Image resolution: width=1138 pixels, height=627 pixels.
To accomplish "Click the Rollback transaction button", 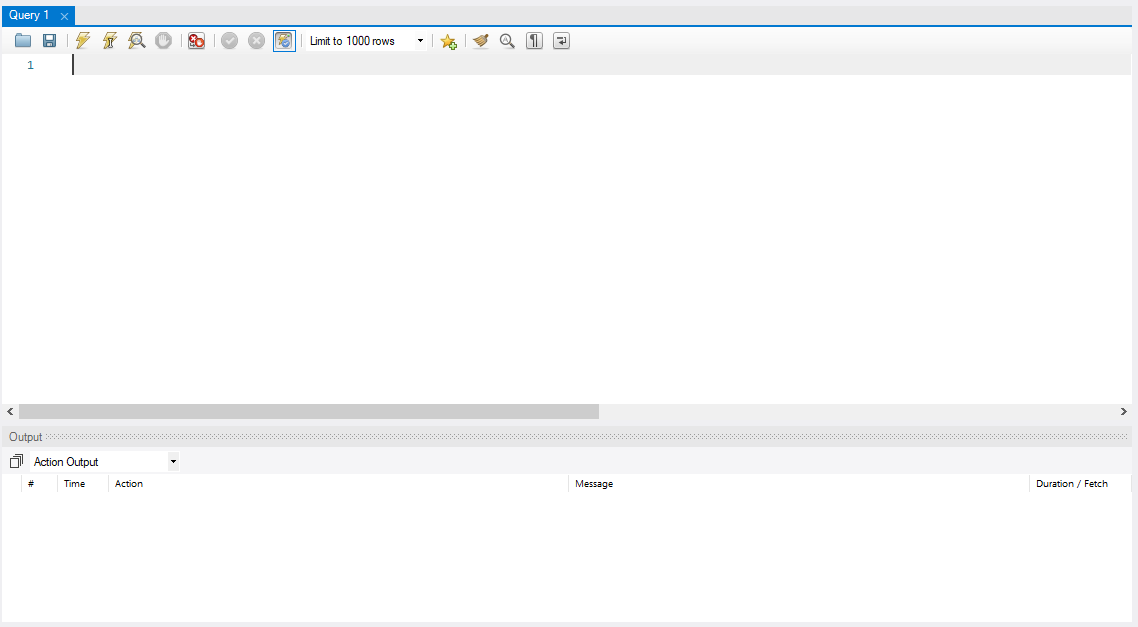I will 256,40.
